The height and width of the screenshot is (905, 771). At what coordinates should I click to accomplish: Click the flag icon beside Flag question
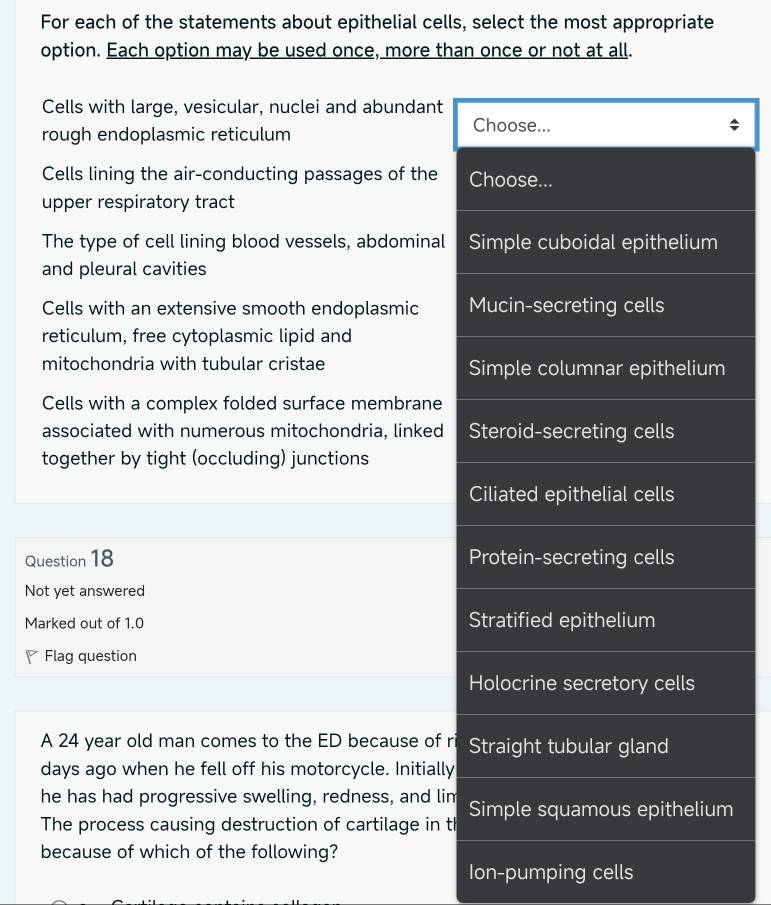pos(32,656)
